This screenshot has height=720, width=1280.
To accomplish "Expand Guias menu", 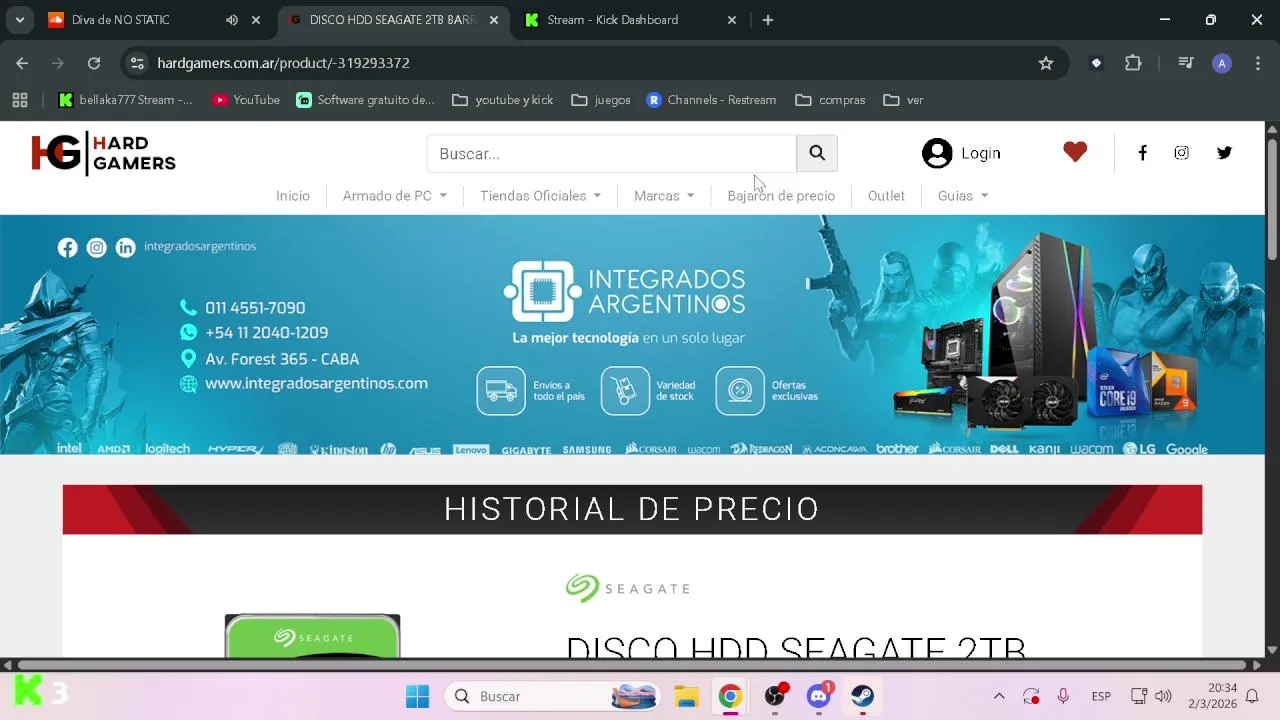I will pos(963,196).
